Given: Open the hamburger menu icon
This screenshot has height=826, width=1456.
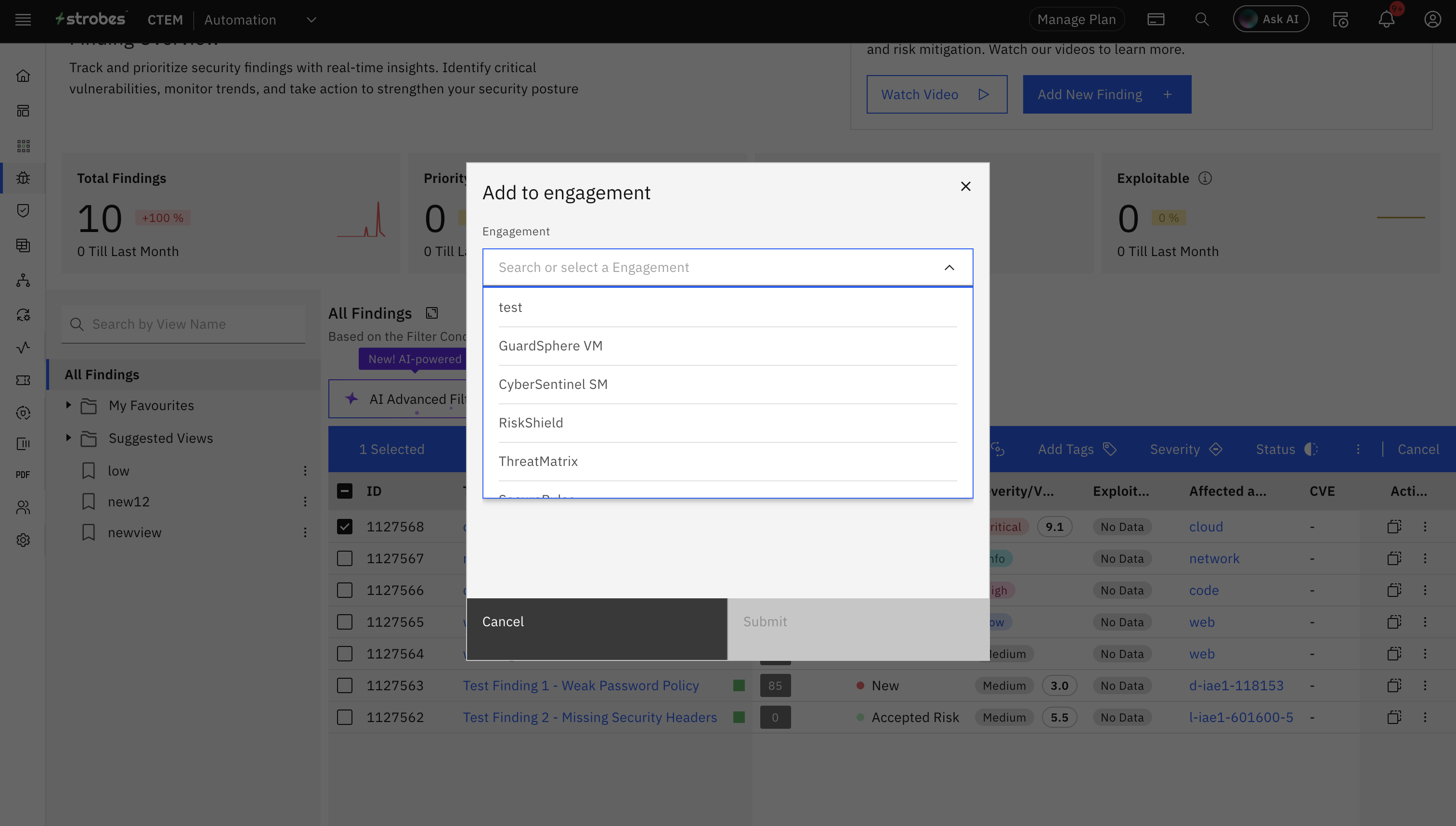Looking at the screenshot, I should 23,20.
